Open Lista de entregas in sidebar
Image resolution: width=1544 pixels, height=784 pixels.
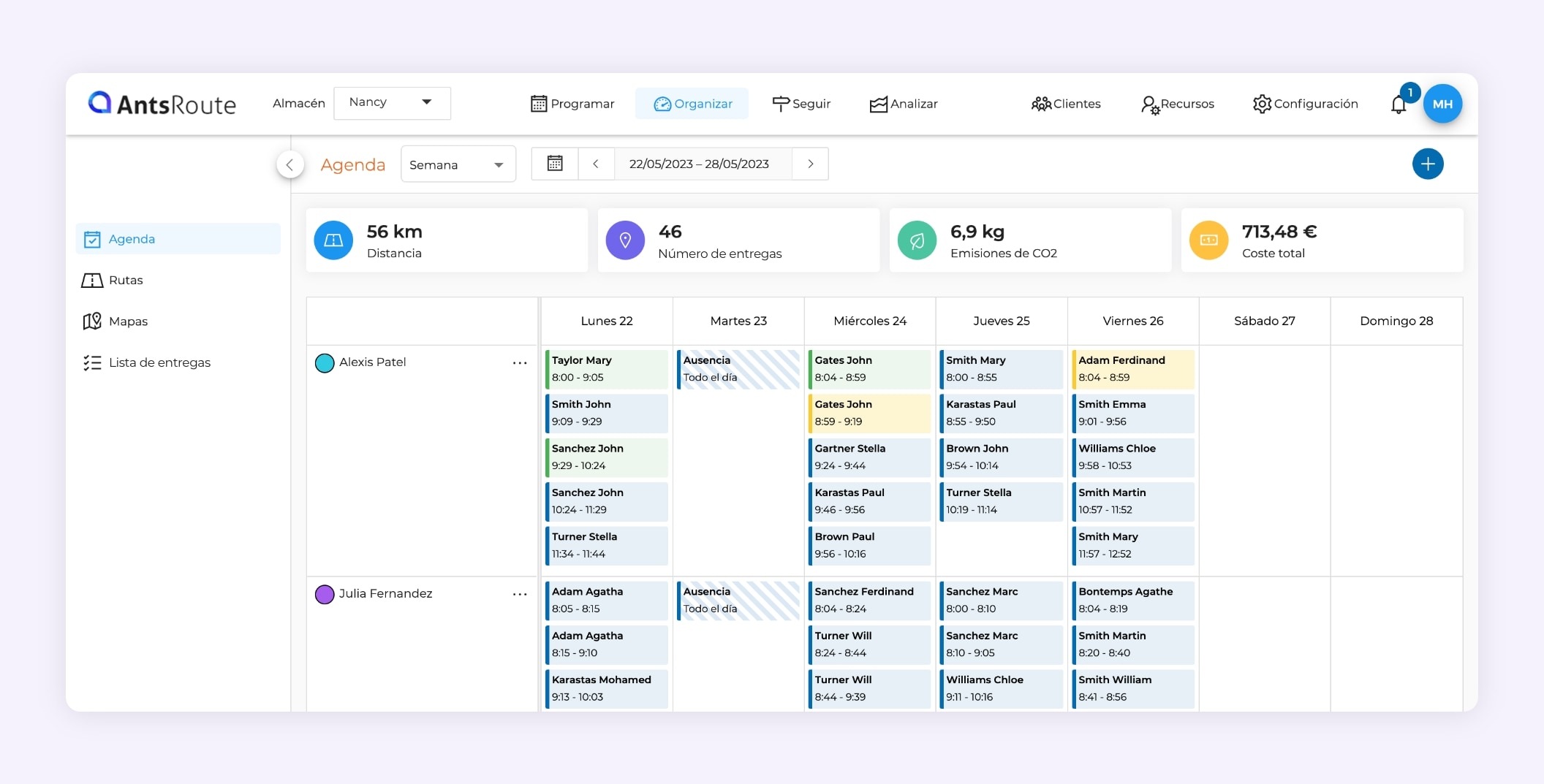point(159,362)
